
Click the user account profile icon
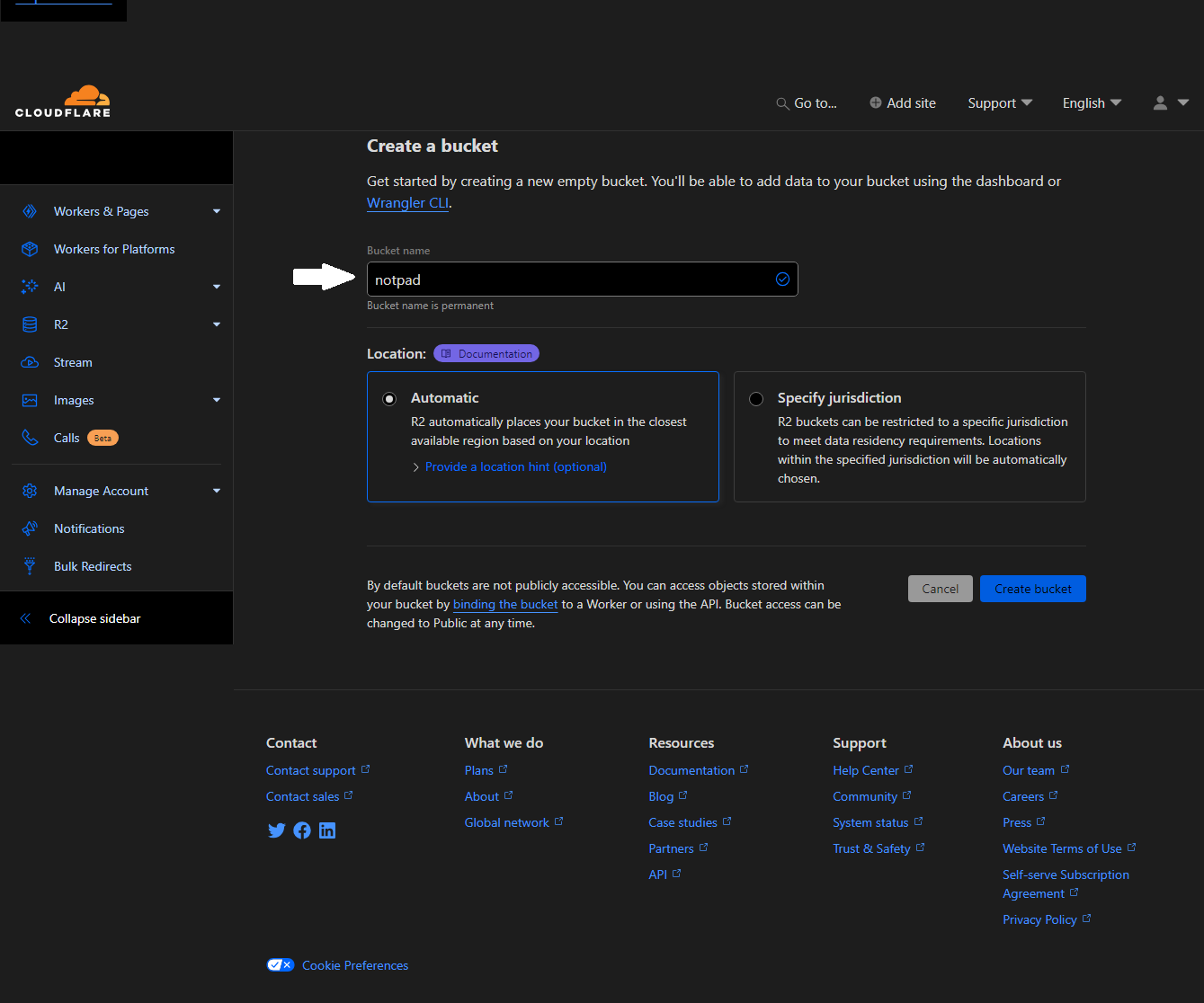point(1161,103)
